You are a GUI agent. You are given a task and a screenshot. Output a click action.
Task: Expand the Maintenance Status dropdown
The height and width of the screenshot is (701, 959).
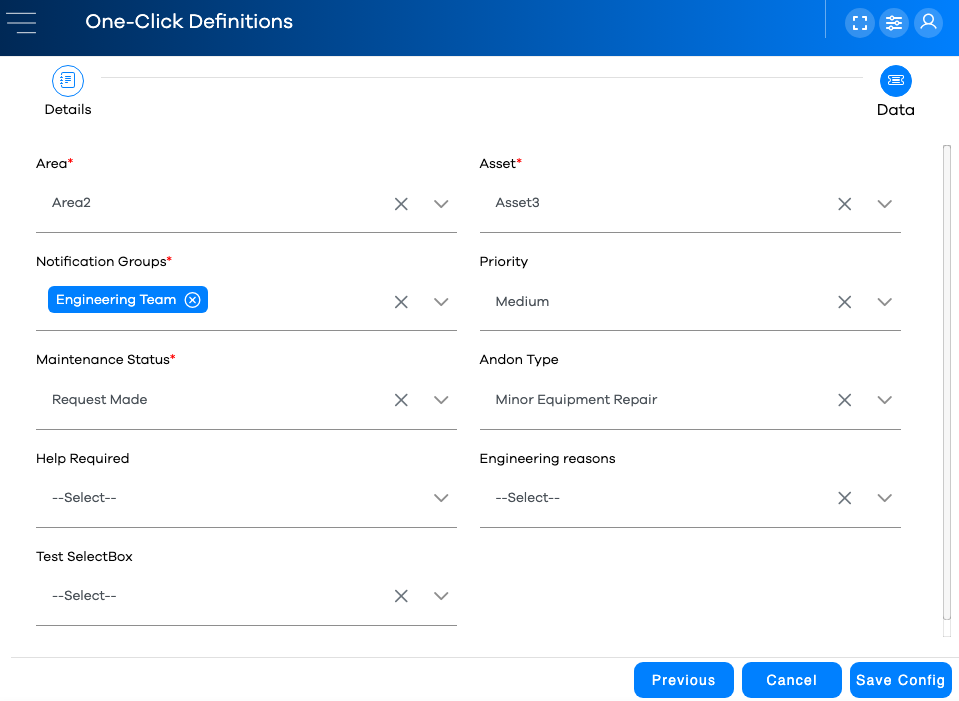[x=441, y=400]
